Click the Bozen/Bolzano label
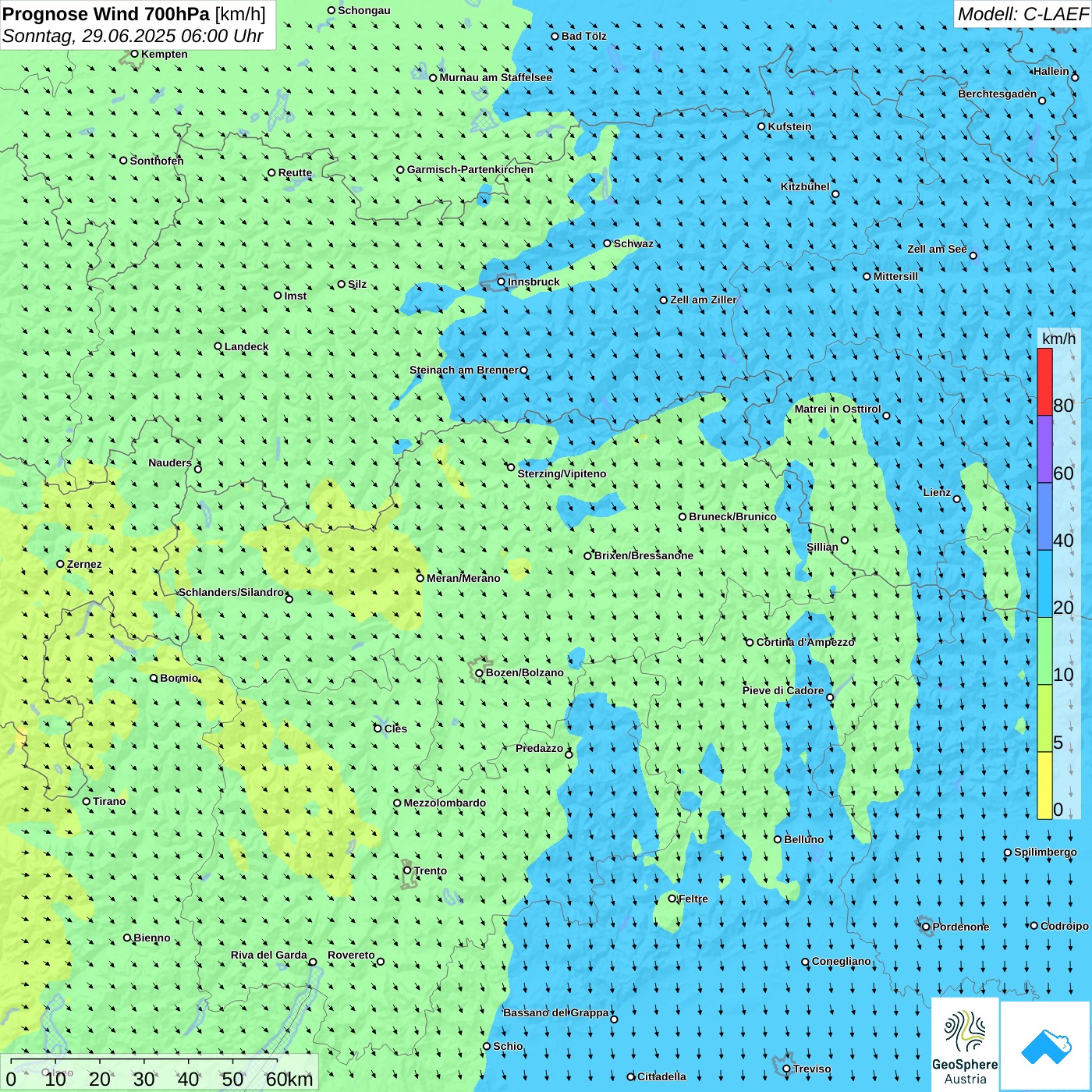Image resolution: width=1092 pixels, height=1092 pixels. 524,672
